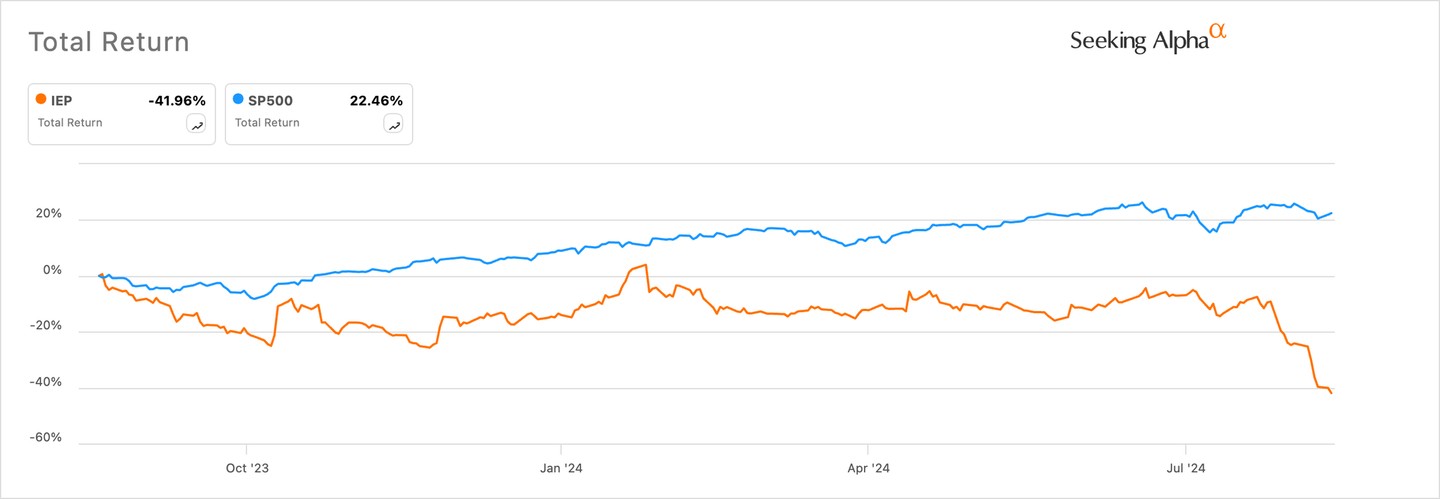This screenshot has width=1440, height=499.
Task: Click "Total Return" label under SP500
Action: pyautogui.click(x=267, y=123)
